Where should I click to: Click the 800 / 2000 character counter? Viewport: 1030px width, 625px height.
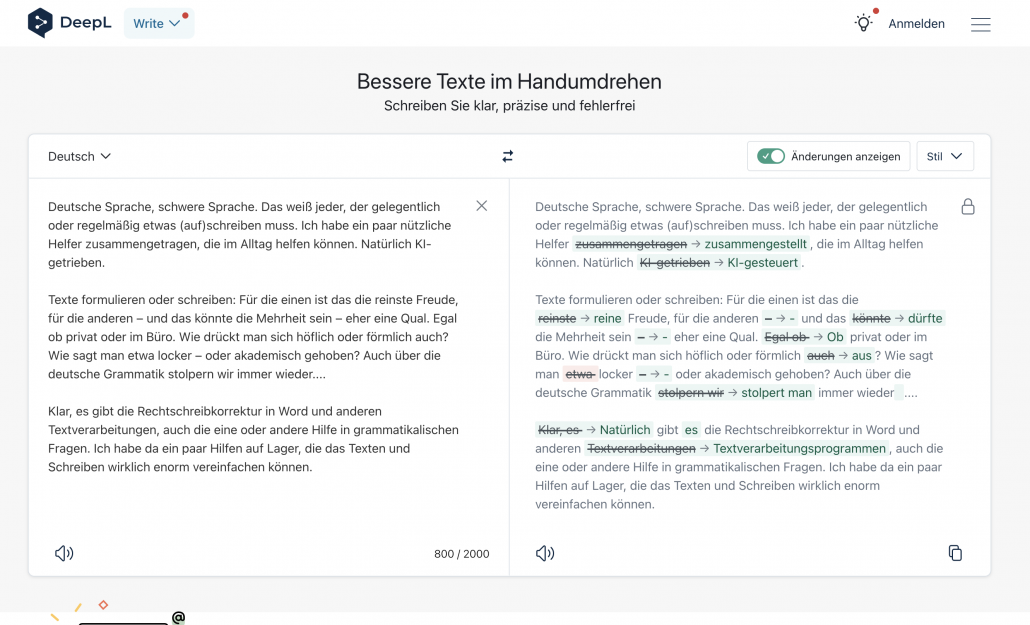click(x=459, y=553)
